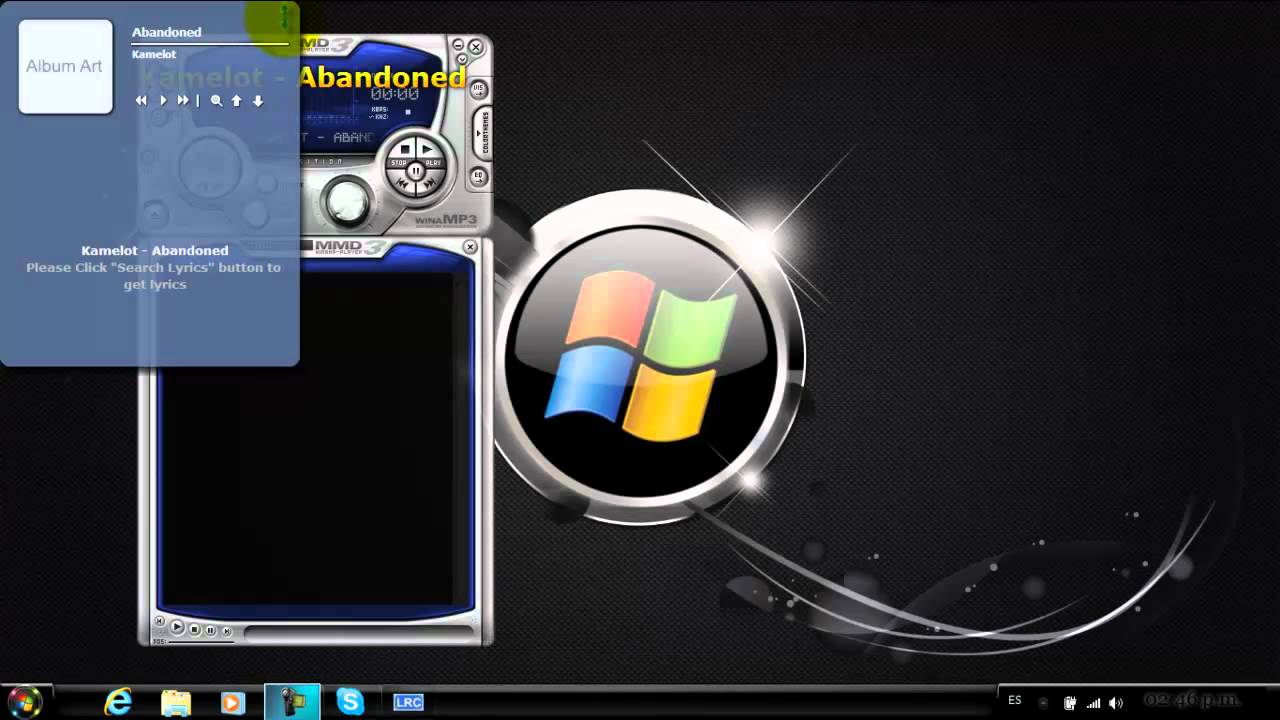Click the play icon in lyrics widget
The image size is (1280, 720).
point(163,101)
